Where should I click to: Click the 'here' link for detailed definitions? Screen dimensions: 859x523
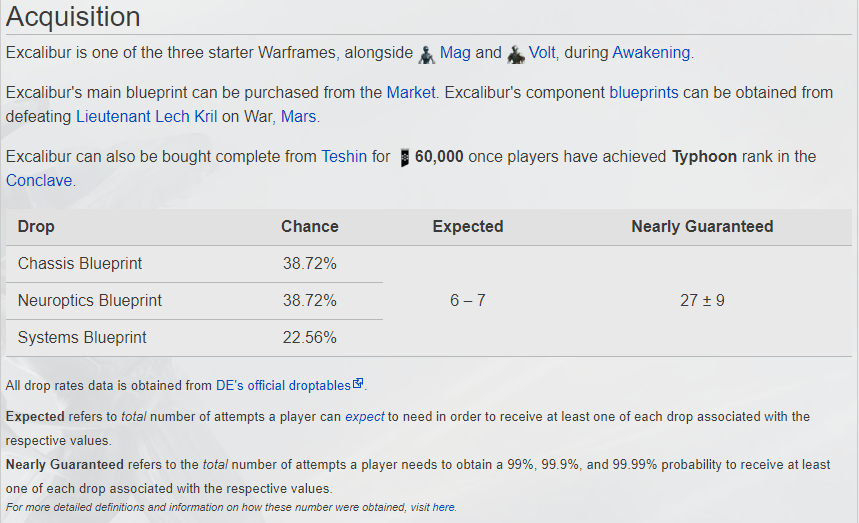click(x=443, y=507)
